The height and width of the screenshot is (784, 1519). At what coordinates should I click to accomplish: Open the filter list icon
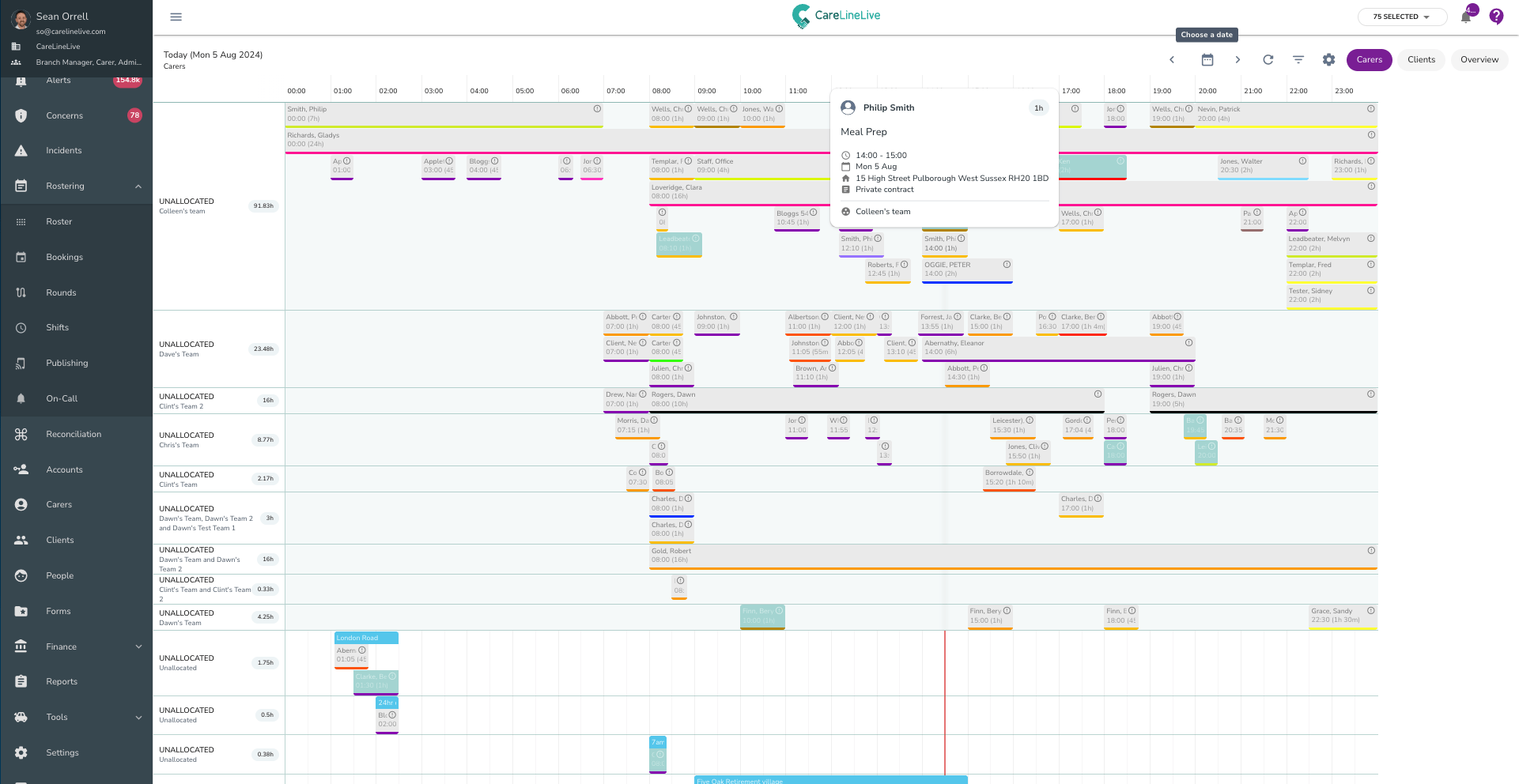(1298, 60)
